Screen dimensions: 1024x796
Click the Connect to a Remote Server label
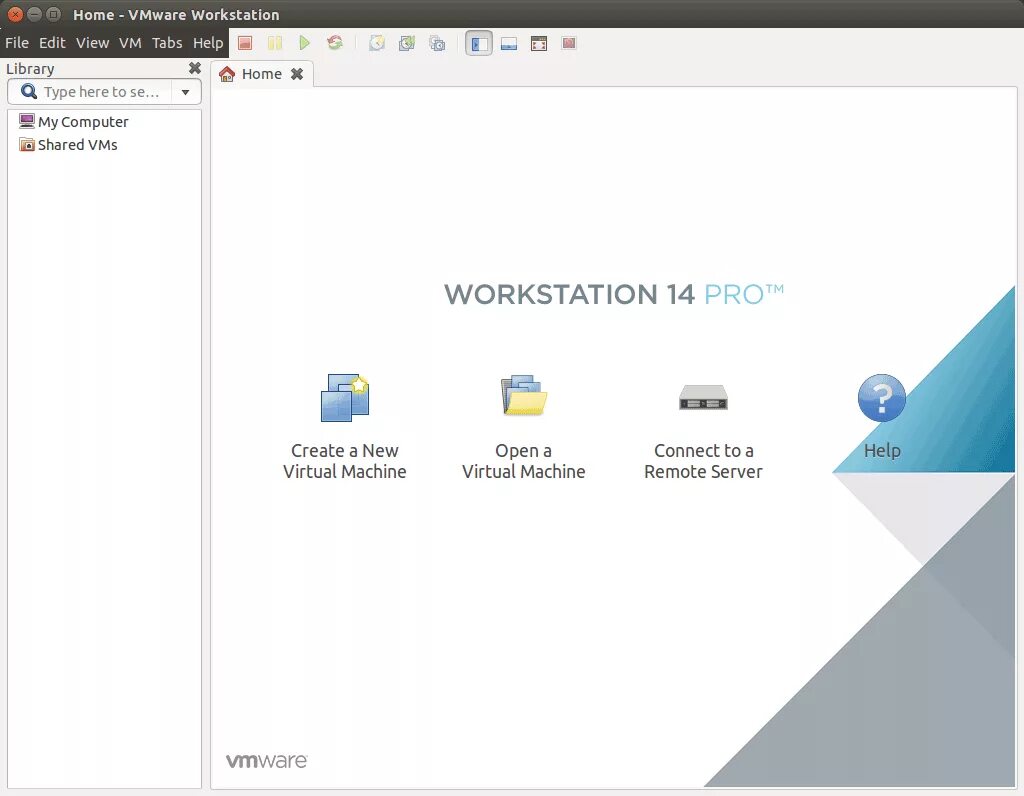[703, 461]
